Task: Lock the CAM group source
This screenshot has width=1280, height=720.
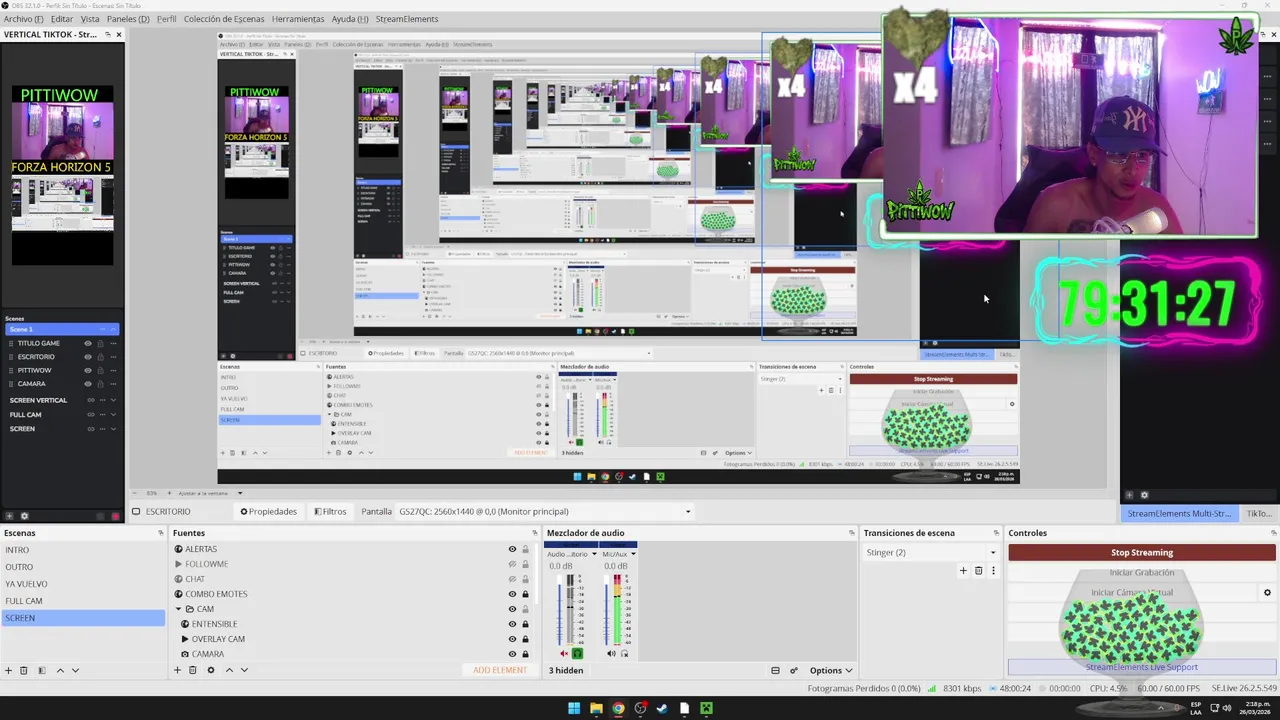Action: point(525,609)
